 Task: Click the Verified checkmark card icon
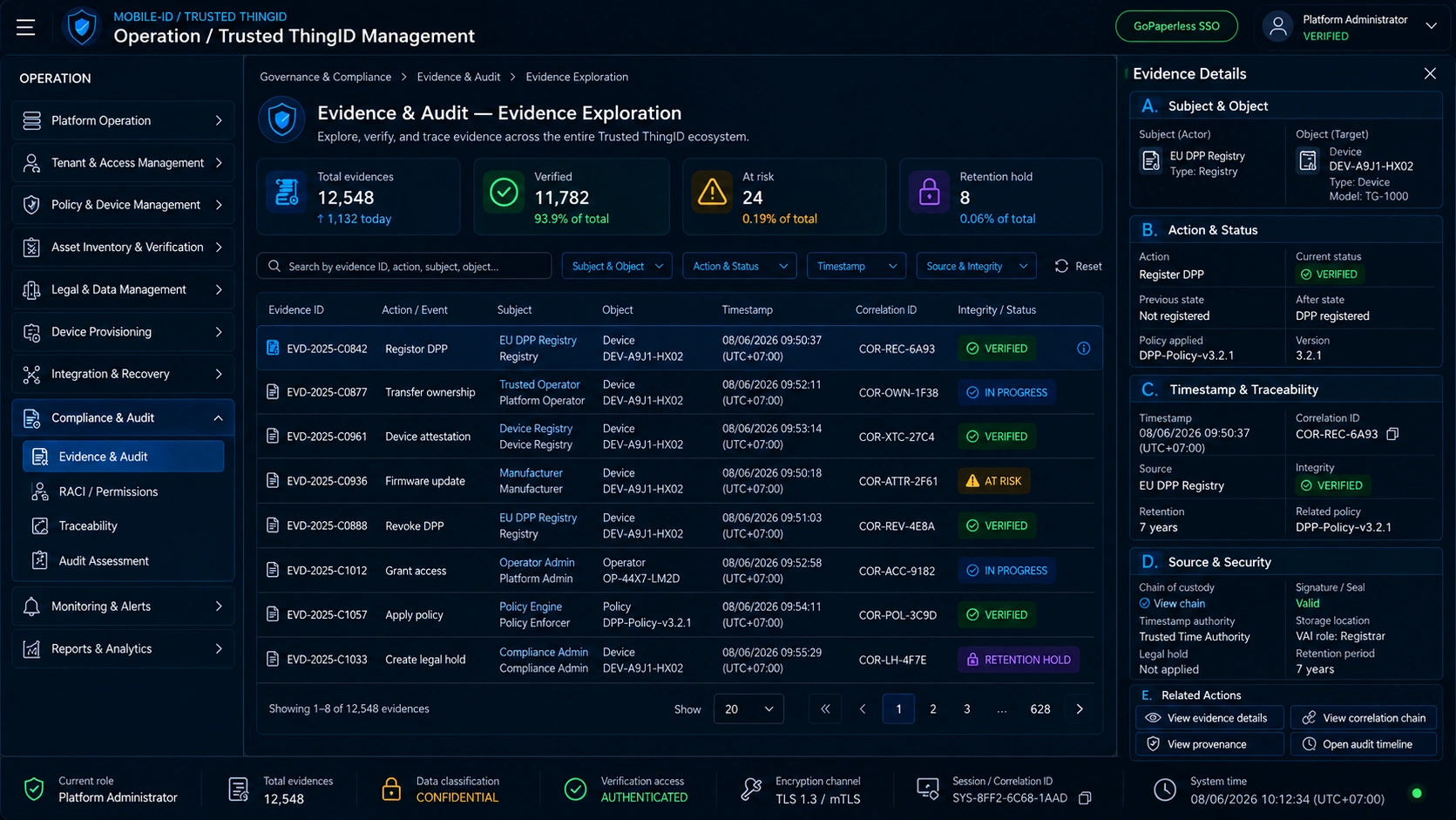pyautogui.click(x=504, y=193)
